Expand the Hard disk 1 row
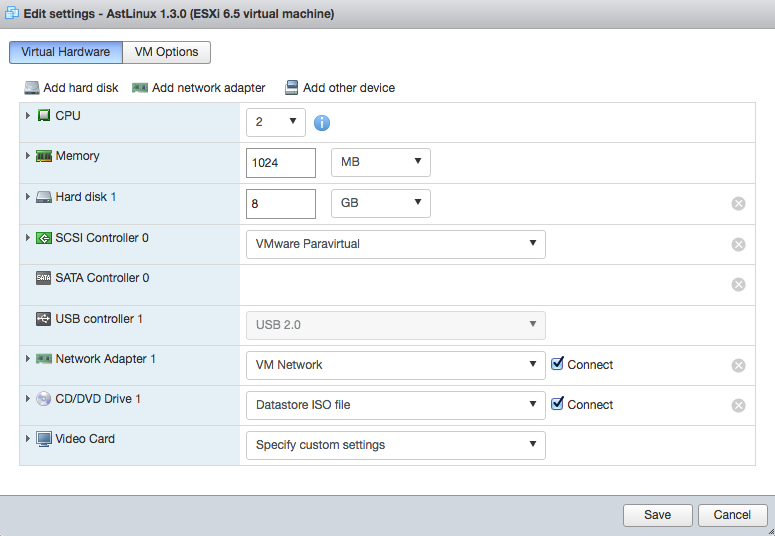This screenshot has height=536, width=775. [x=28, y=197]
